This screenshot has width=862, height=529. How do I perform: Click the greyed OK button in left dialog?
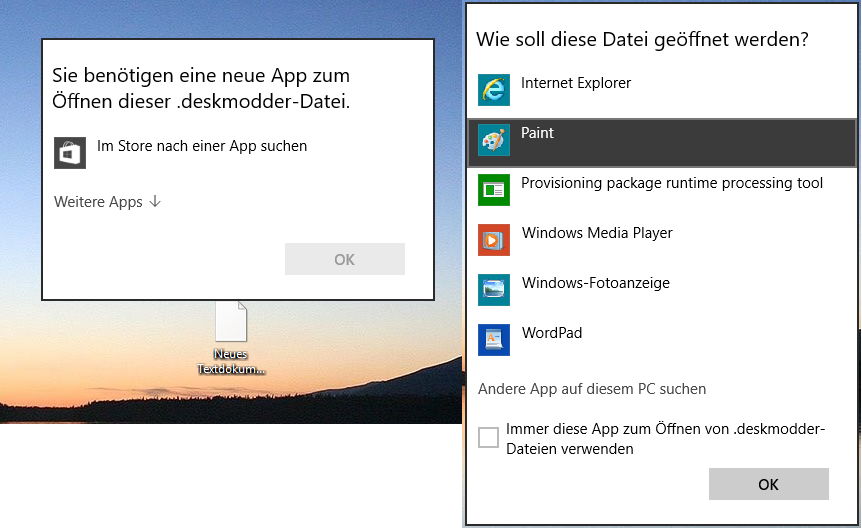click(345, 259)
